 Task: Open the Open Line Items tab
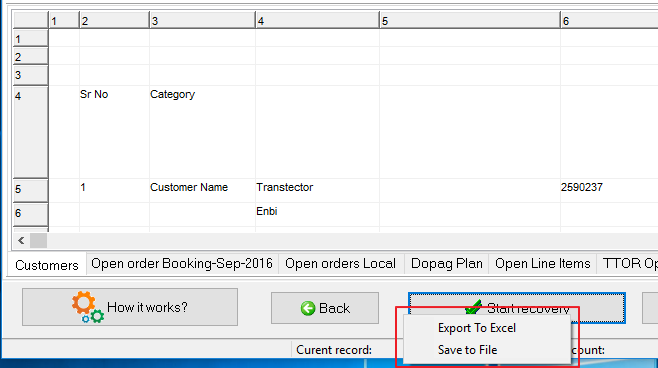click(x=543, y=264)
